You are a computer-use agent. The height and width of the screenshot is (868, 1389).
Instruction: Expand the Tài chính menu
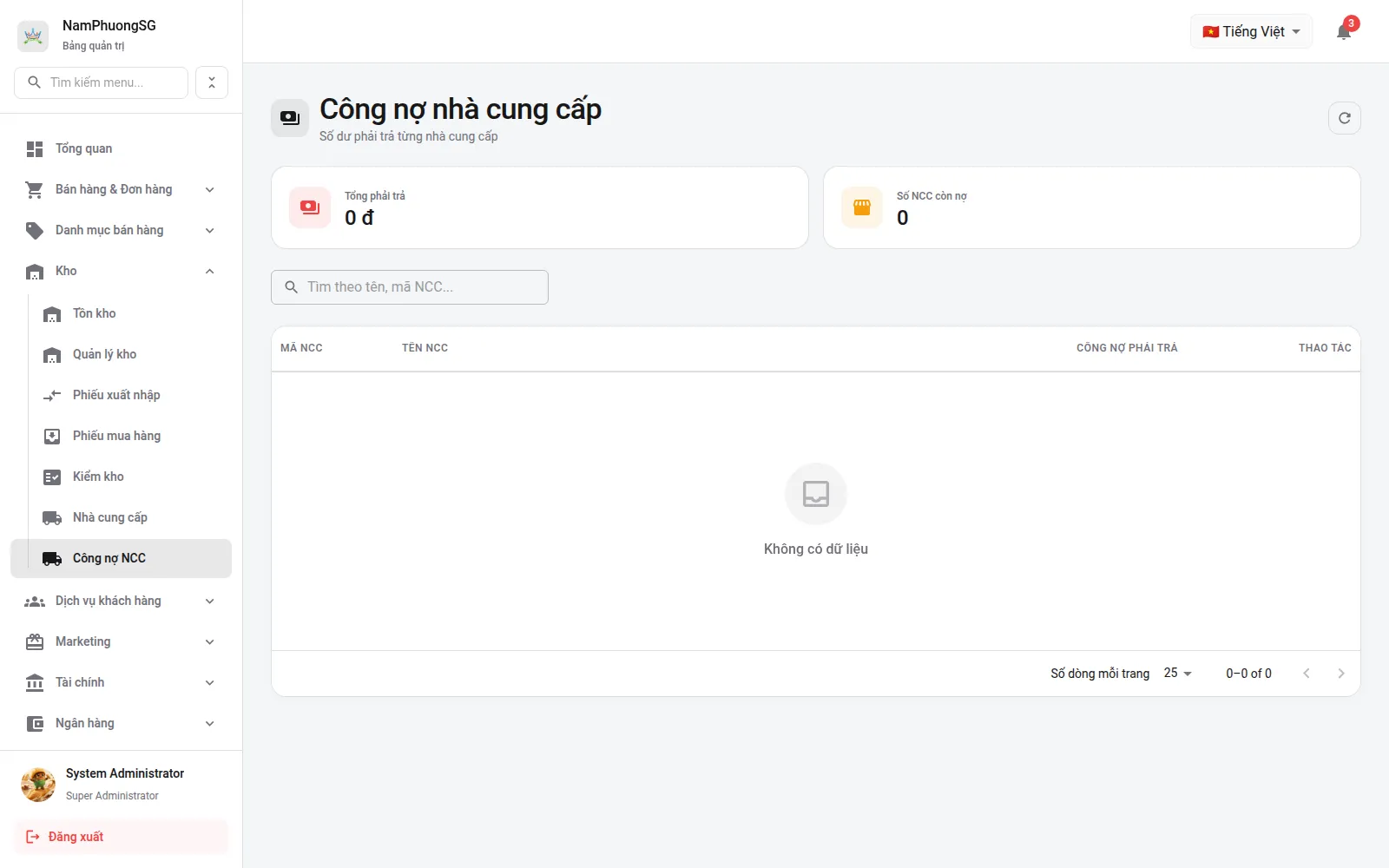pyautogui.click(x=121, y=682)
